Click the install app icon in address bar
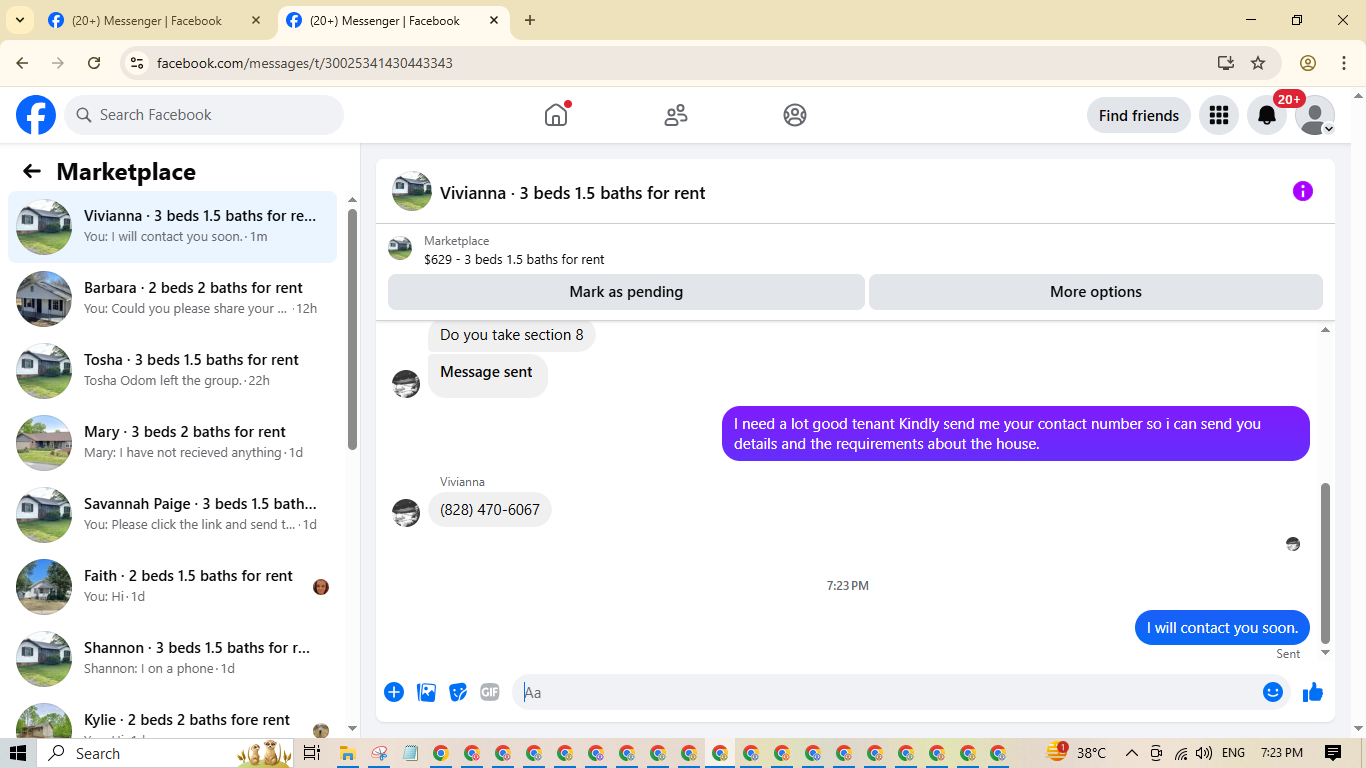 [1226, 63]
